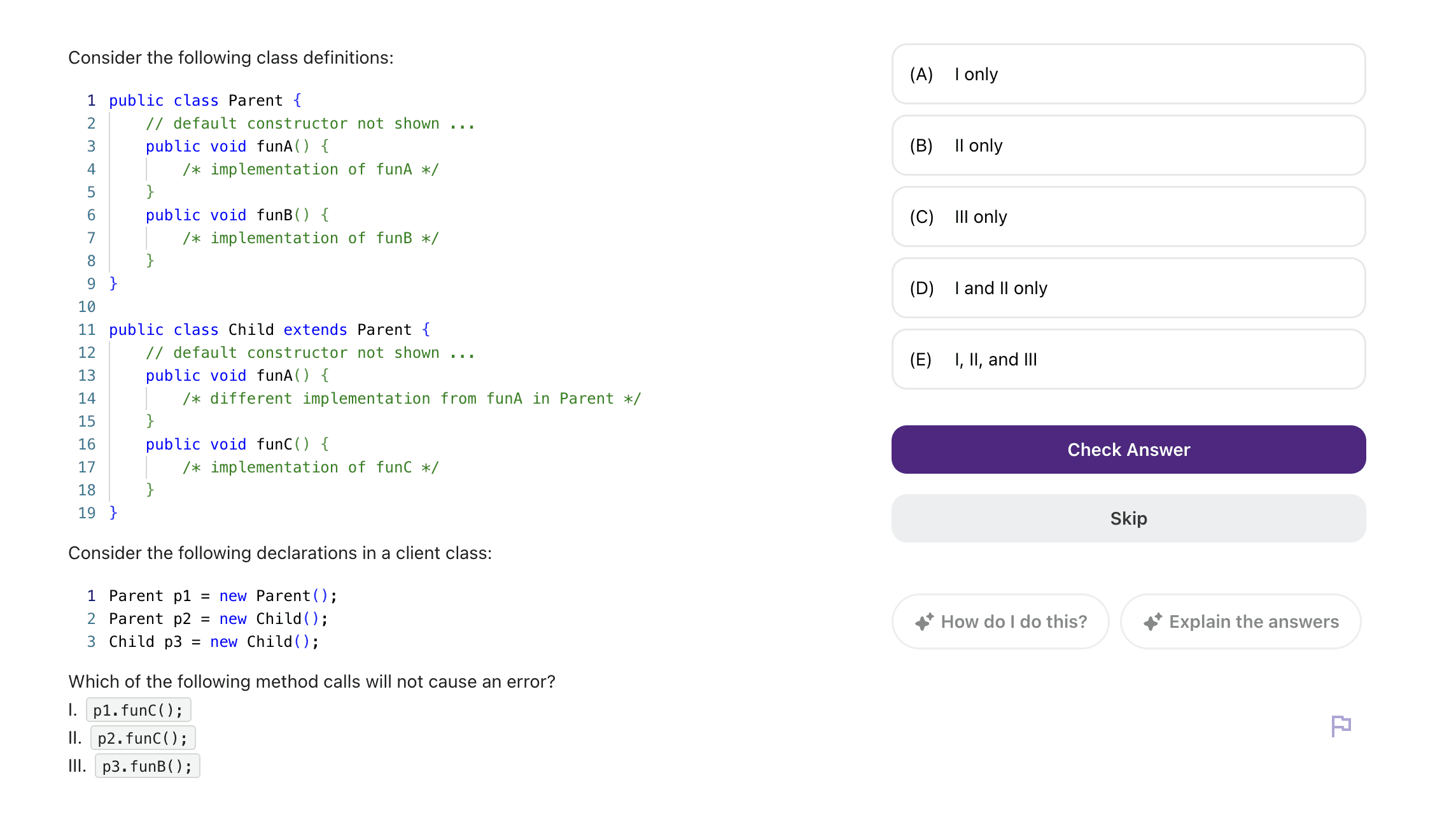Click line number 16 in the code
The height and width of the screenshot is (815, 1456).
point(87,444)
